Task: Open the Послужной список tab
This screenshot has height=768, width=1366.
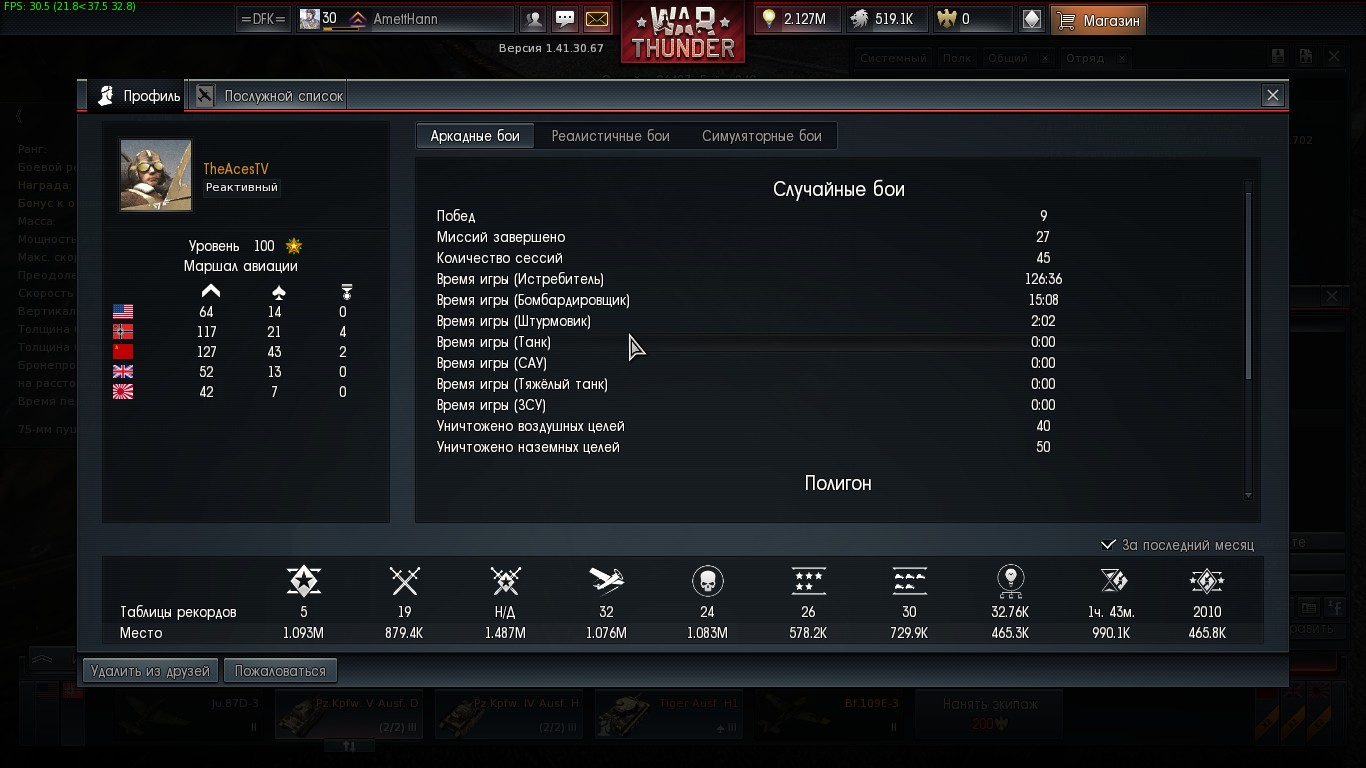Action: tap(270, 96)
